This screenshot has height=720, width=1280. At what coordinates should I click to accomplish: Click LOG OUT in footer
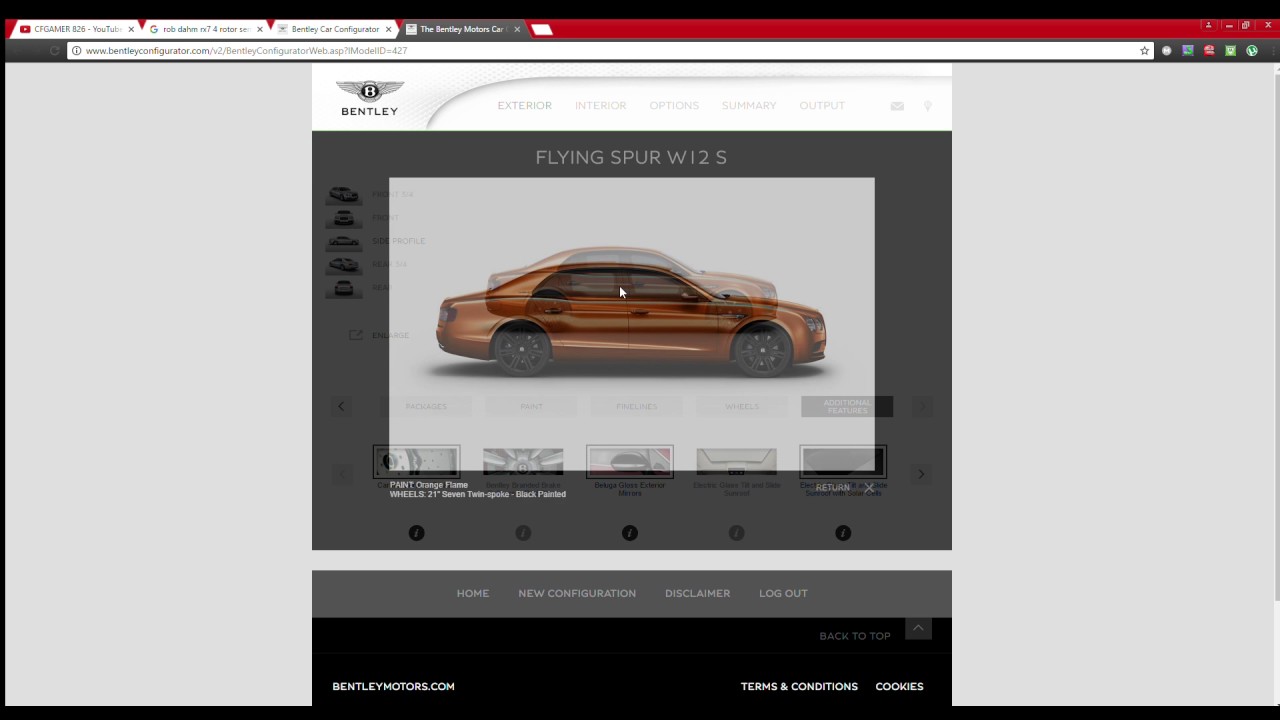tap(783, 593)
